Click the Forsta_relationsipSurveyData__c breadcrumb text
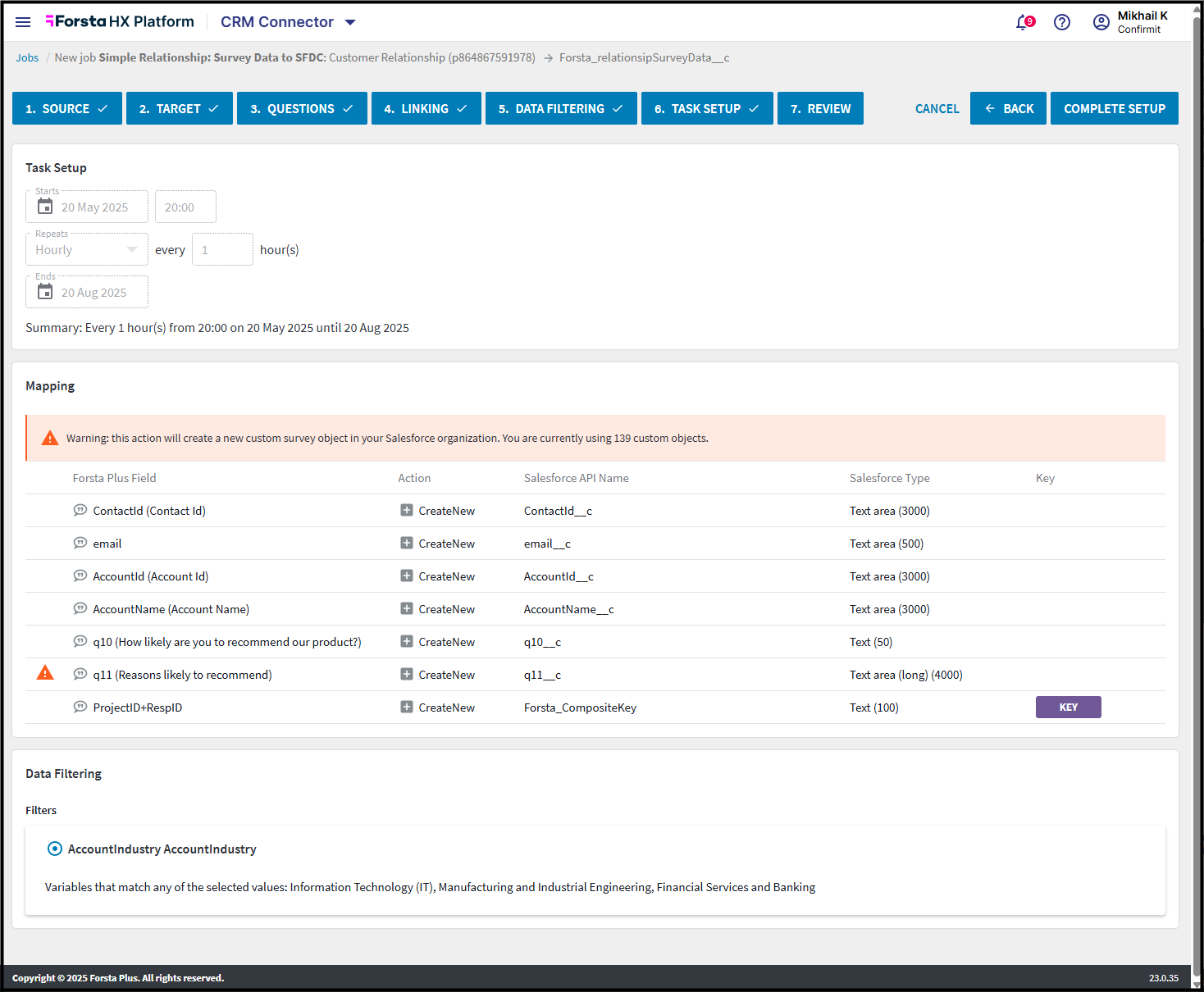 (x=645, y=58)
